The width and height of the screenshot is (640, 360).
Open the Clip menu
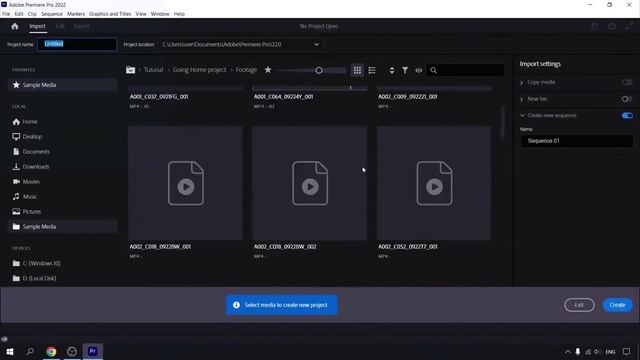(x=32, y=14)
